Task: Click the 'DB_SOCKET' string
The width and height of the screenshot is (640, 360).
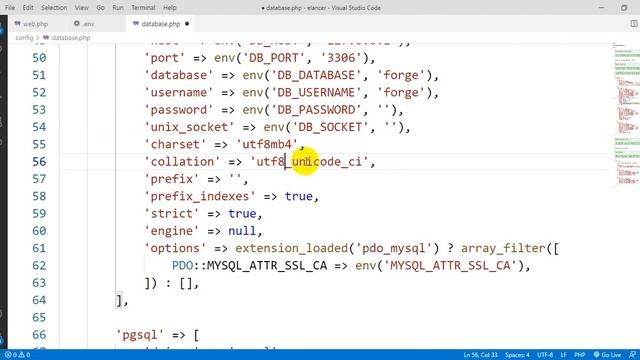Action: 330,127
